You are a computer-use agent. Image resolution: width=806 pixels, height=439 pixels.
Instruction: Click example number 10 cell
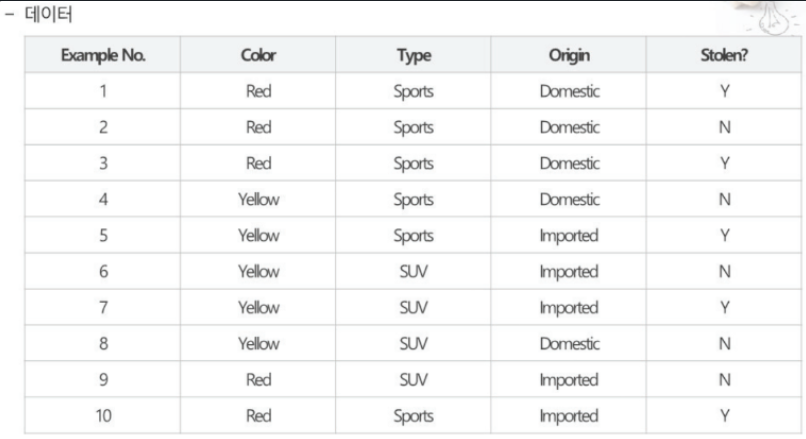(103, 416)
